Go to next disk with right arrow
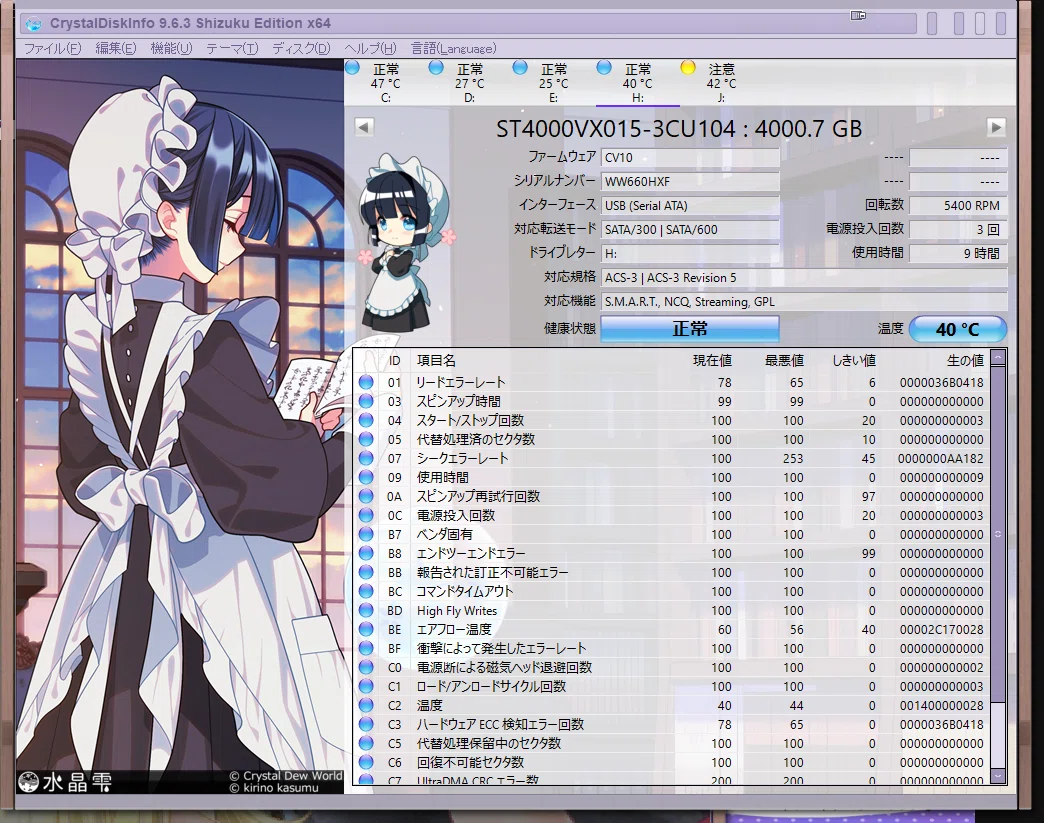The width and height of the screenshot is (1044, 823). 996,127
